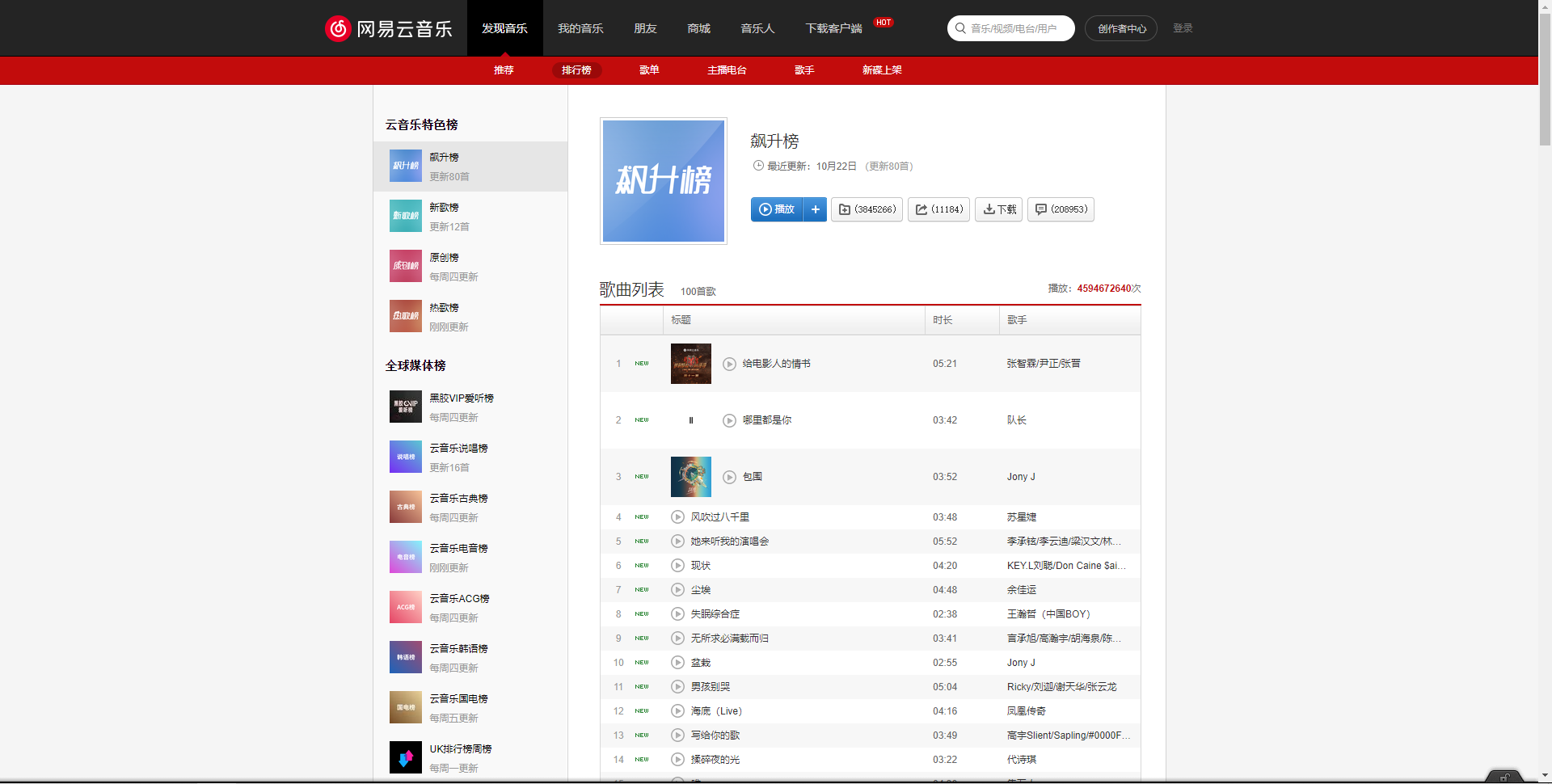Select 歌手 sub-navigation item
Viewport: 1552px width, 784px height.
tap(804, 70)
